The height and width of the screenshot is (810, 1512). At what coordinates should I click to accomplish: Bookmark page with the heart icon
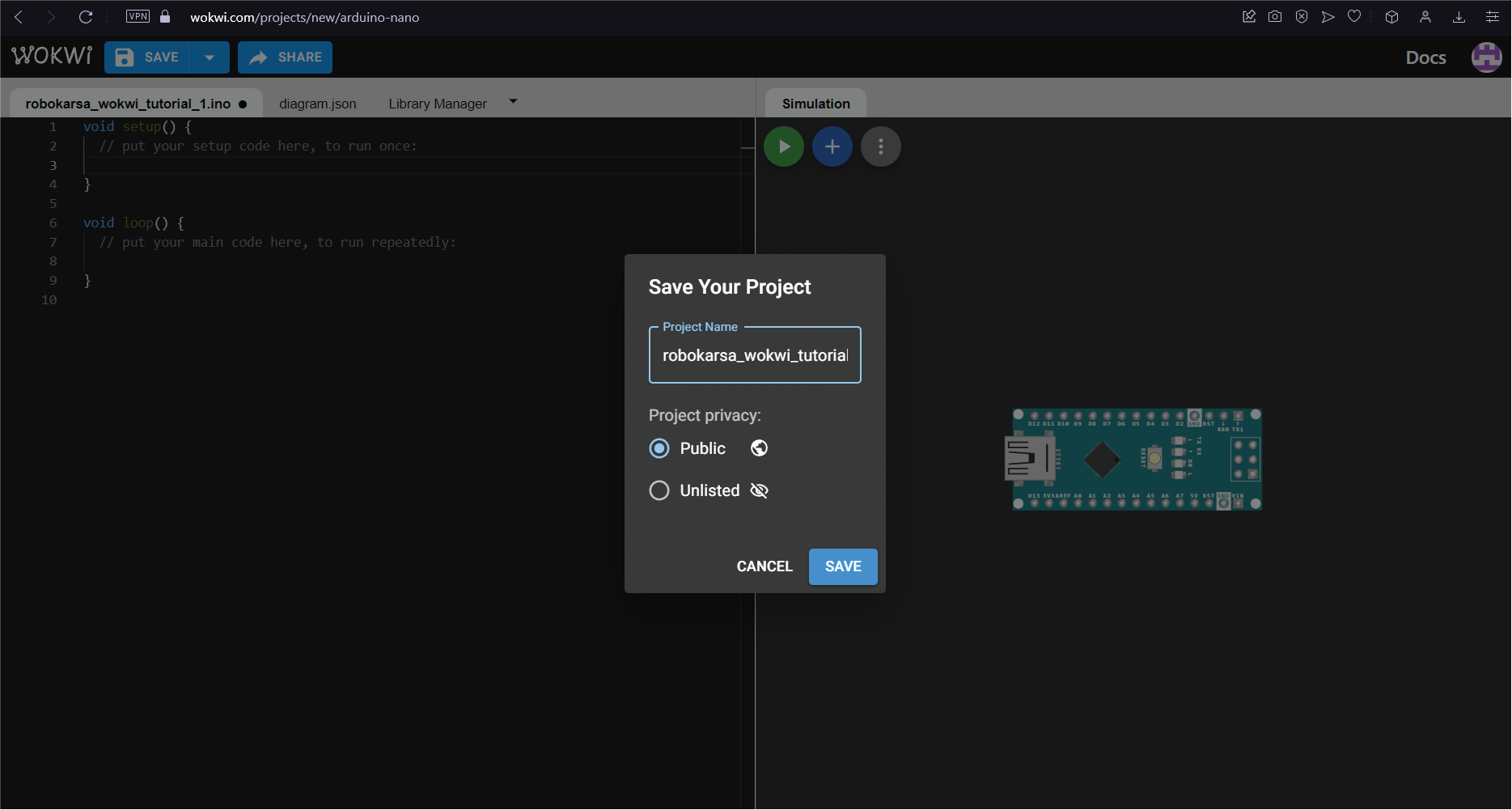click(x=1354, y=16)
